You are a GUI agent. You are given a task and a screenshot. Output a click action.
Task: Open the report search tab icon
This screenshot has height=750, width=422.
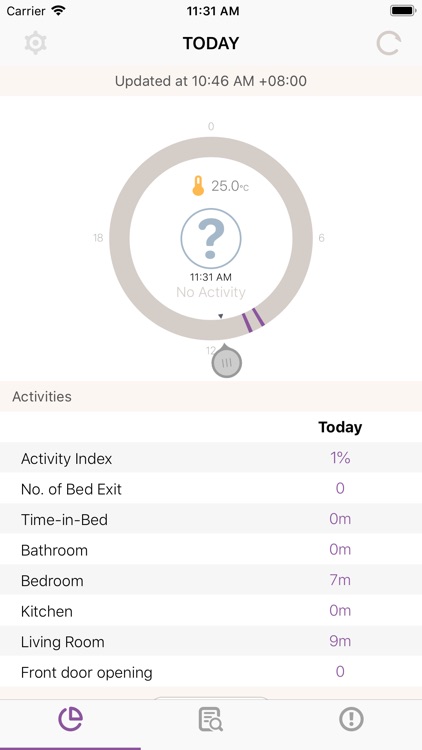[x=211, y=719]
